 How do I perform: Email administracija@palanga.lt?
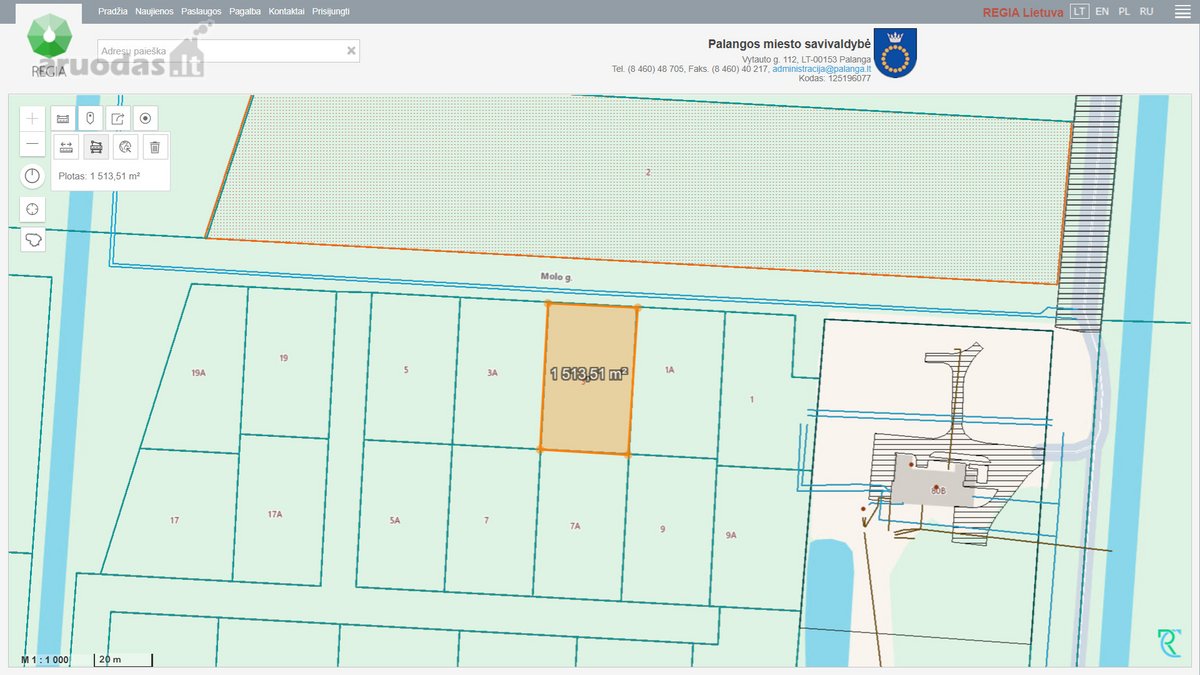(x=821, y=68)
